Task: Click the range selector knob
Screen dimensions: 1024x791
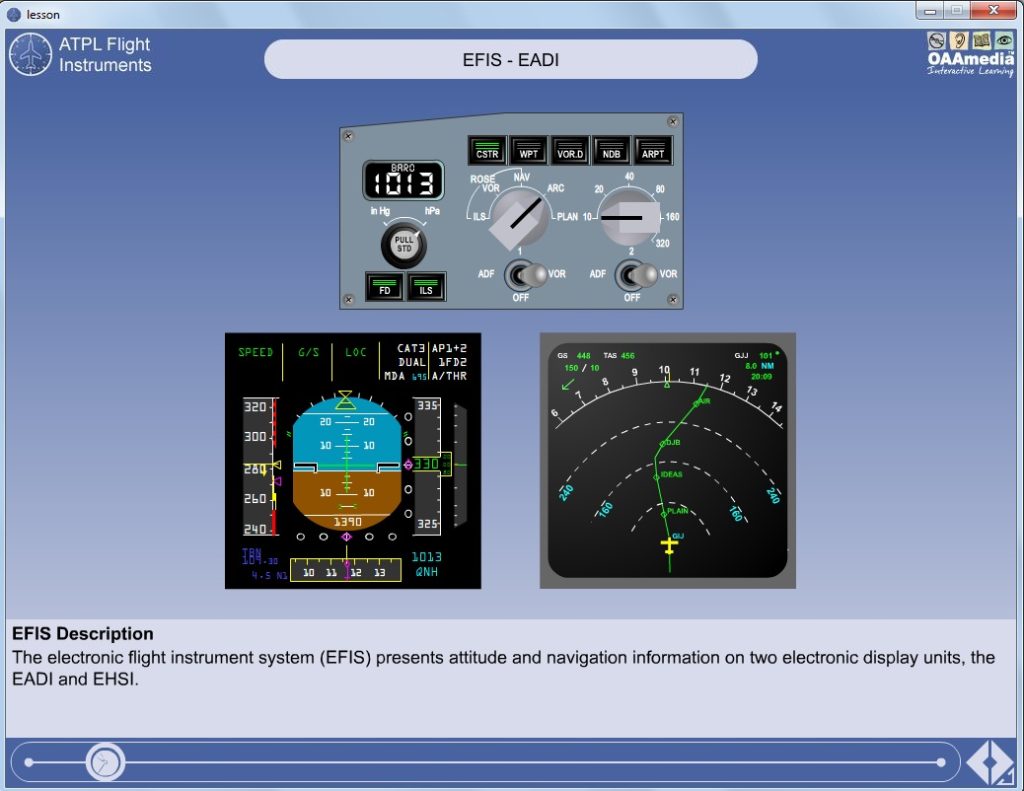Action: 630,218
